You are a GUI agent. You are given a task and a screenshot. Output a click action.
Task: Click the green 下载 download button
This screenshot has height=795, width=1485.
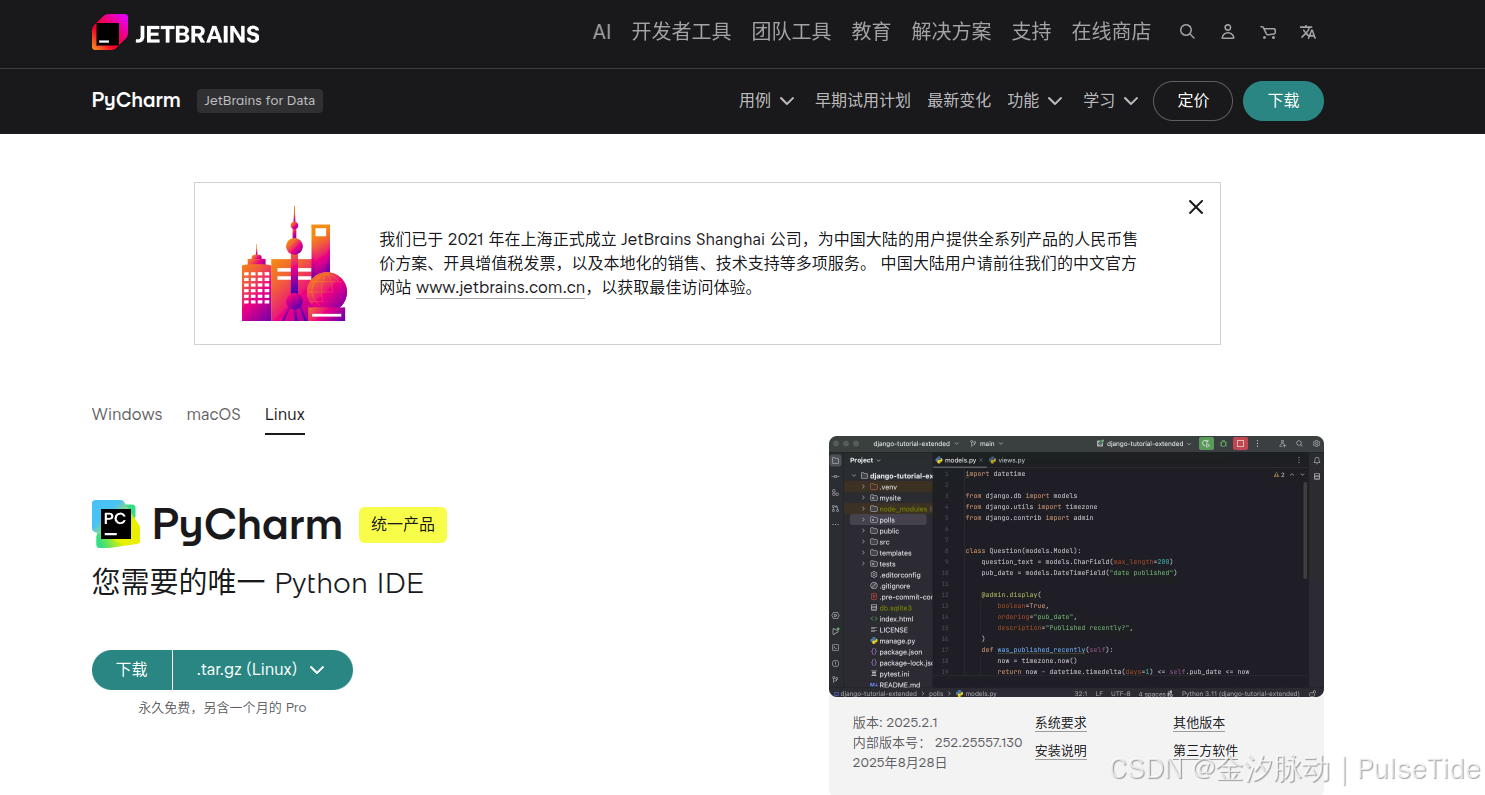132,670
